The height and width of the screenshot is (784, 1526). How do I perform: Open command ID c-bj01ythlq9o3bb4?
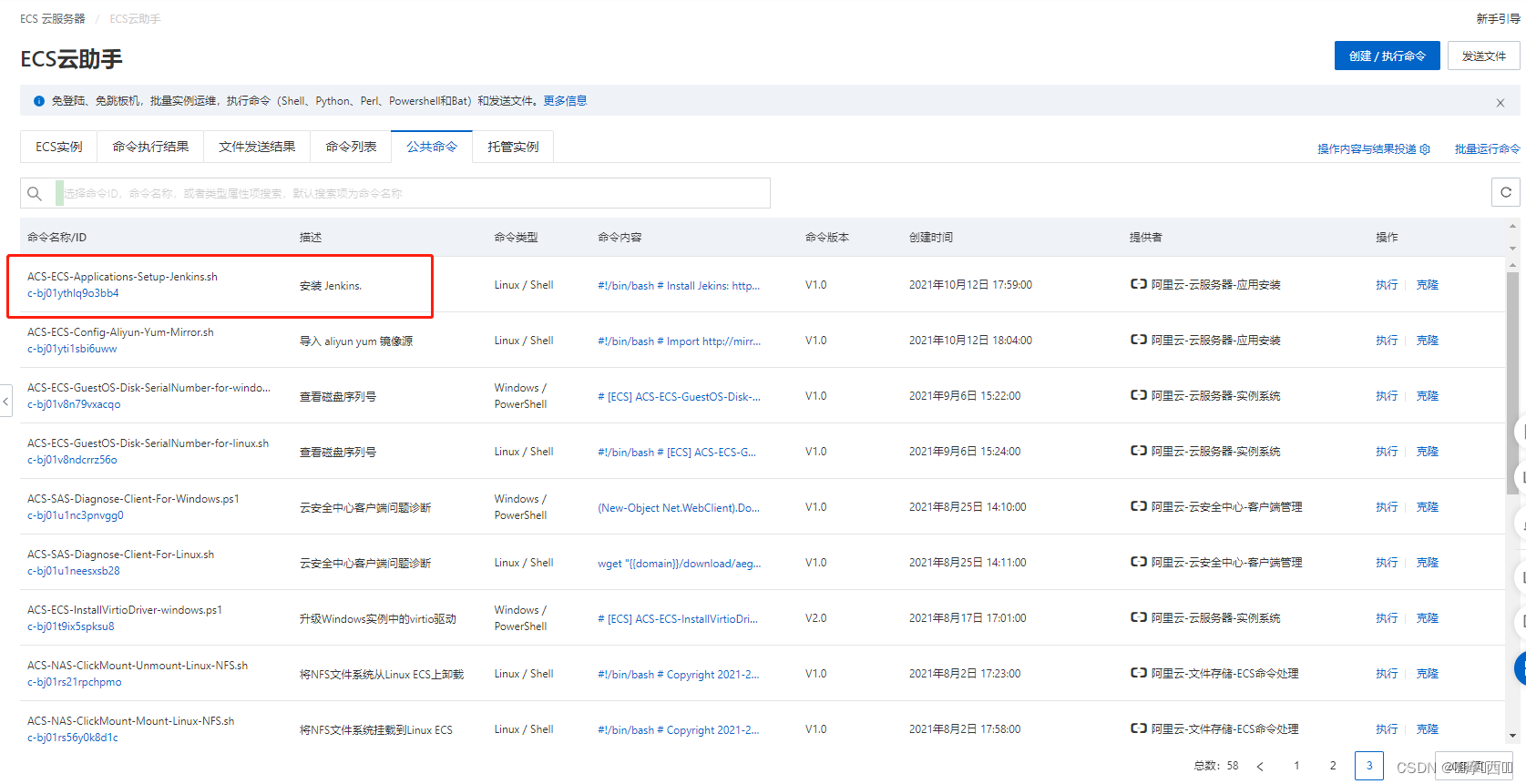coord(73,293)
